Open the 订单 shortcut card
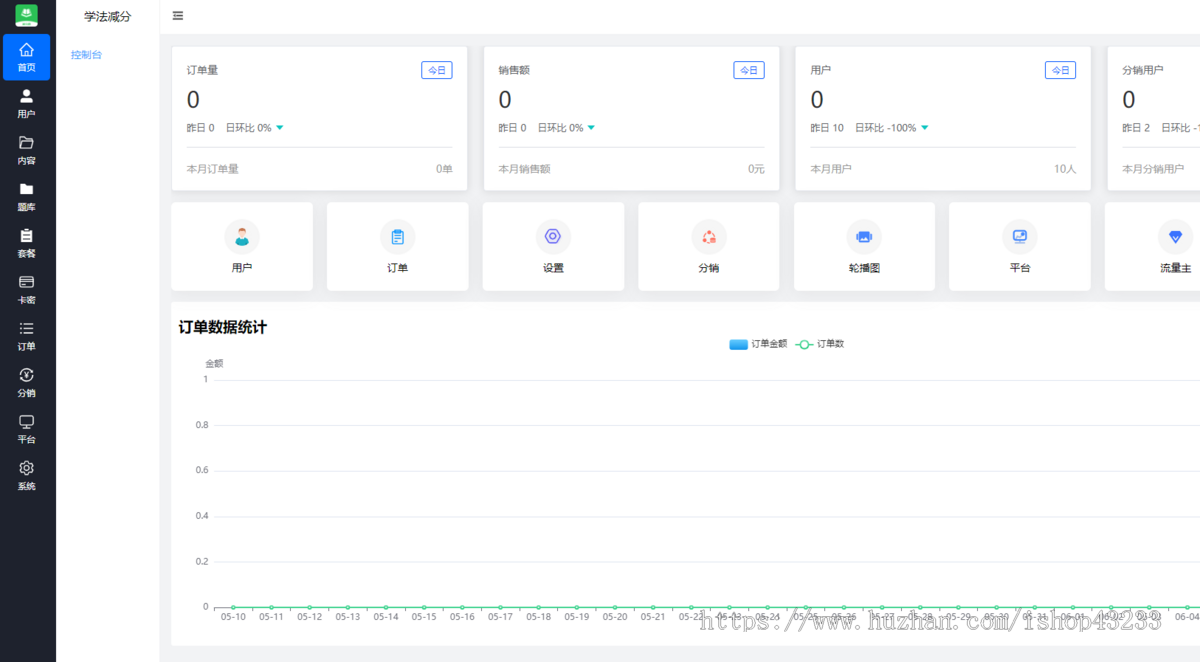The height and width of the screenshot is (662, 1200). (x=397, y=247)
